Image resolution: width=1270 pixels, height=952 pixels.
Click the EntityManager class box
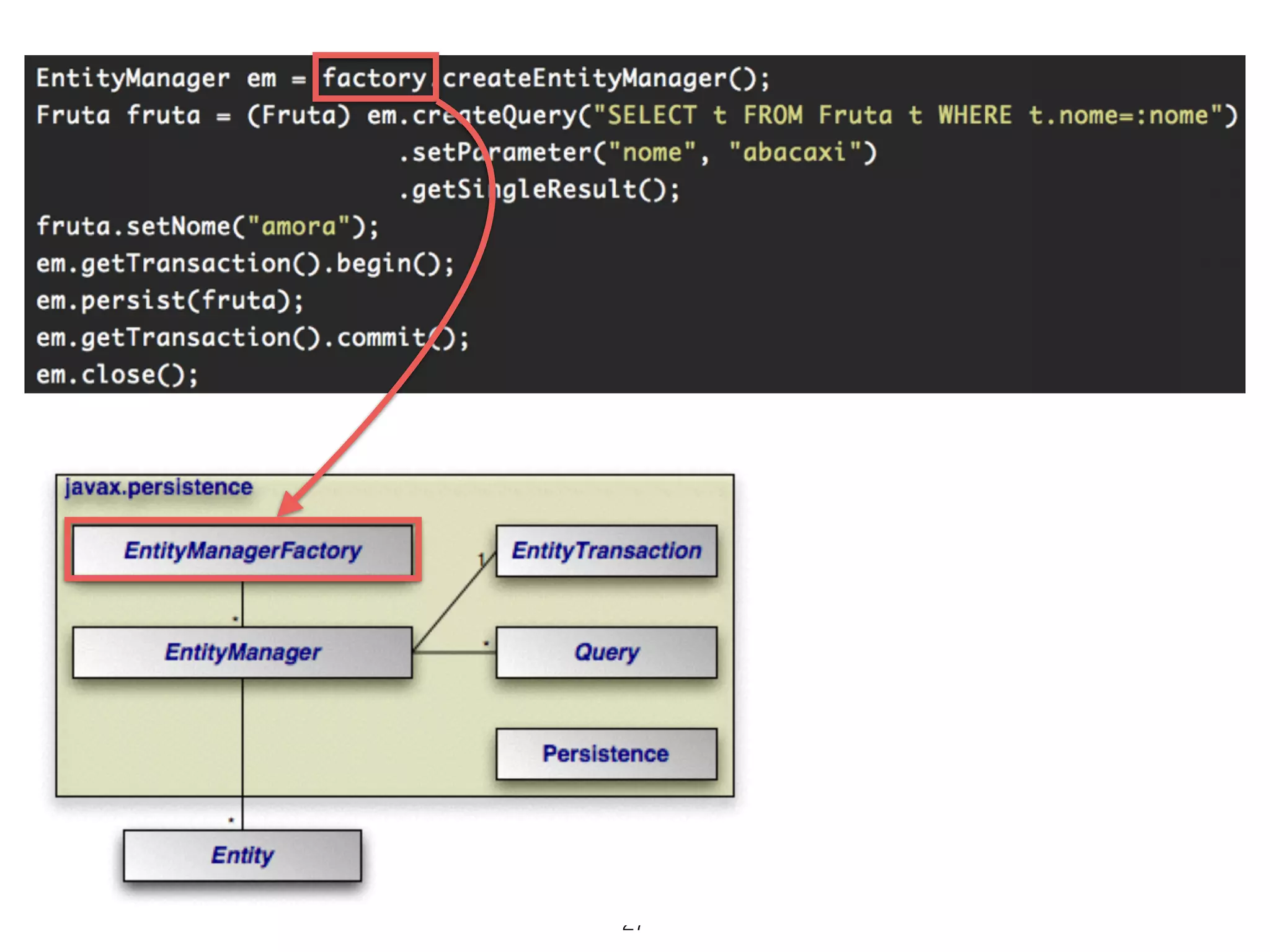[242, 652]
